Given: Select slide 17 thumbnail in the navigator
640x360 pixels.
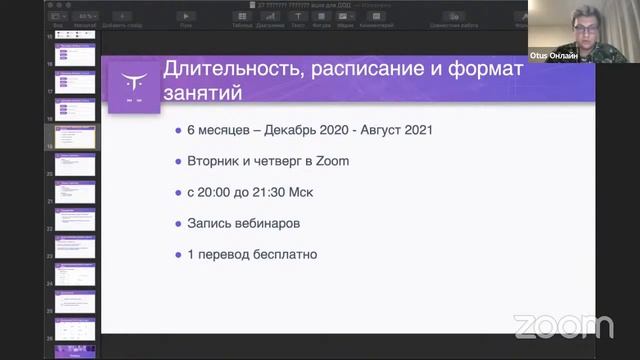Looking at the screenshot, I should tap(75, 82).
